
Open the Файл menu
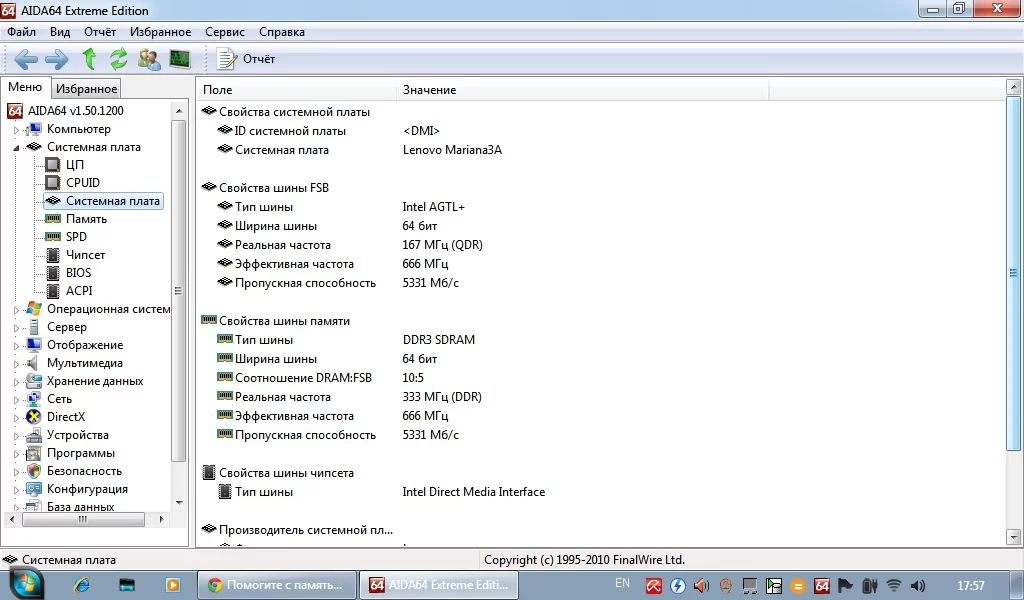tap(22, 32)
